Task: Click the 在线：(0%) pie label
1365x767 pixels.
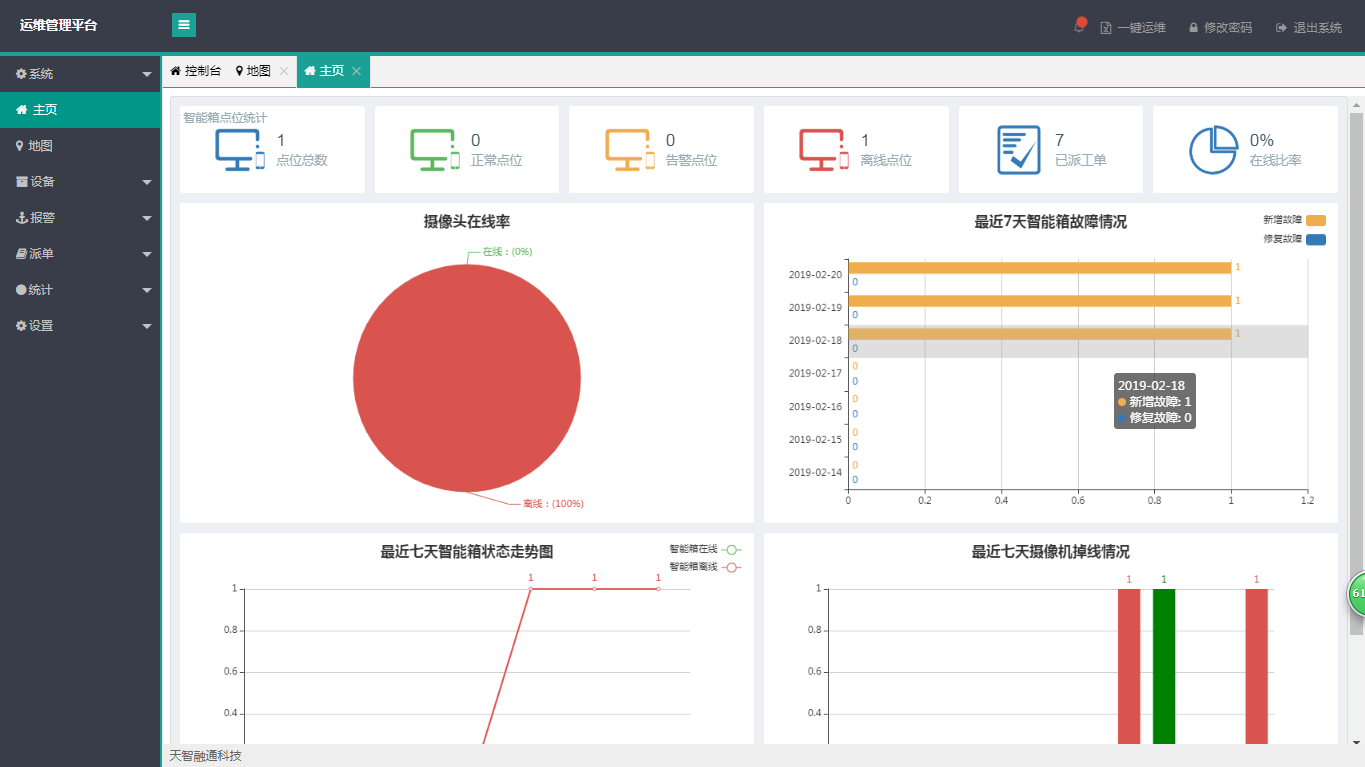Action: 508,252
